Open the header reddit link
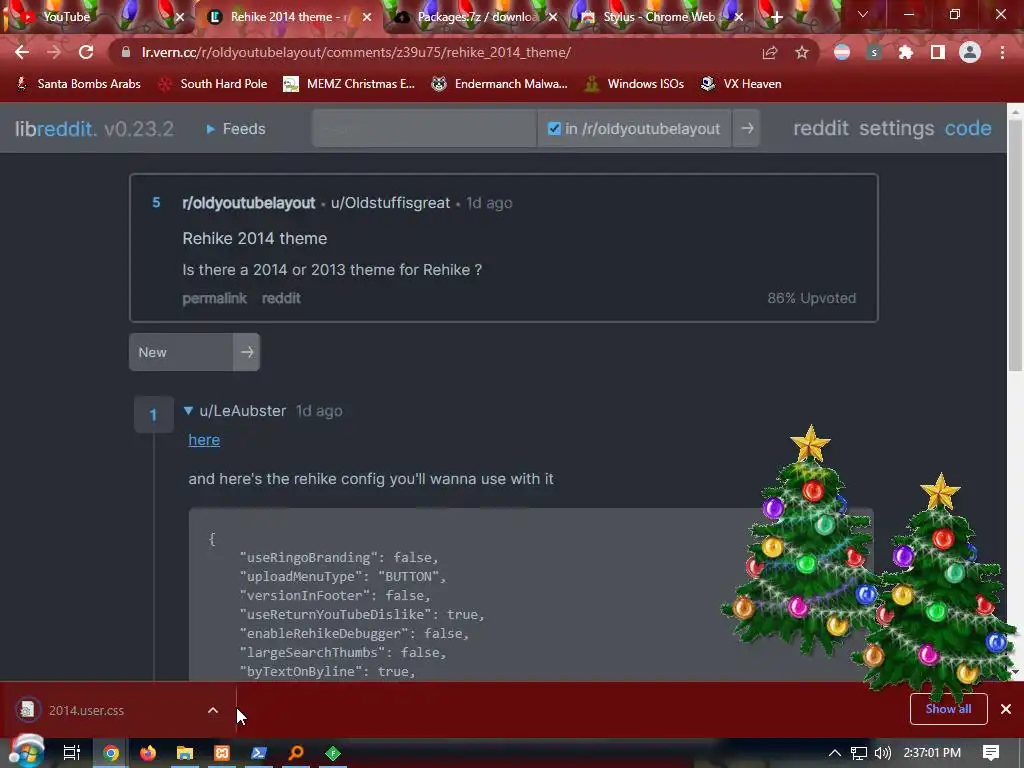 click(820, 129)
